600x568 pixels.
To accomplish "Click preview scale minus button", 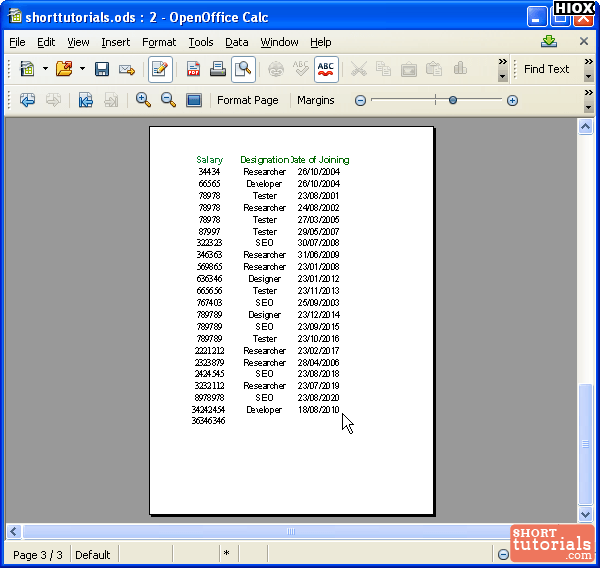I will click(360, 101).
